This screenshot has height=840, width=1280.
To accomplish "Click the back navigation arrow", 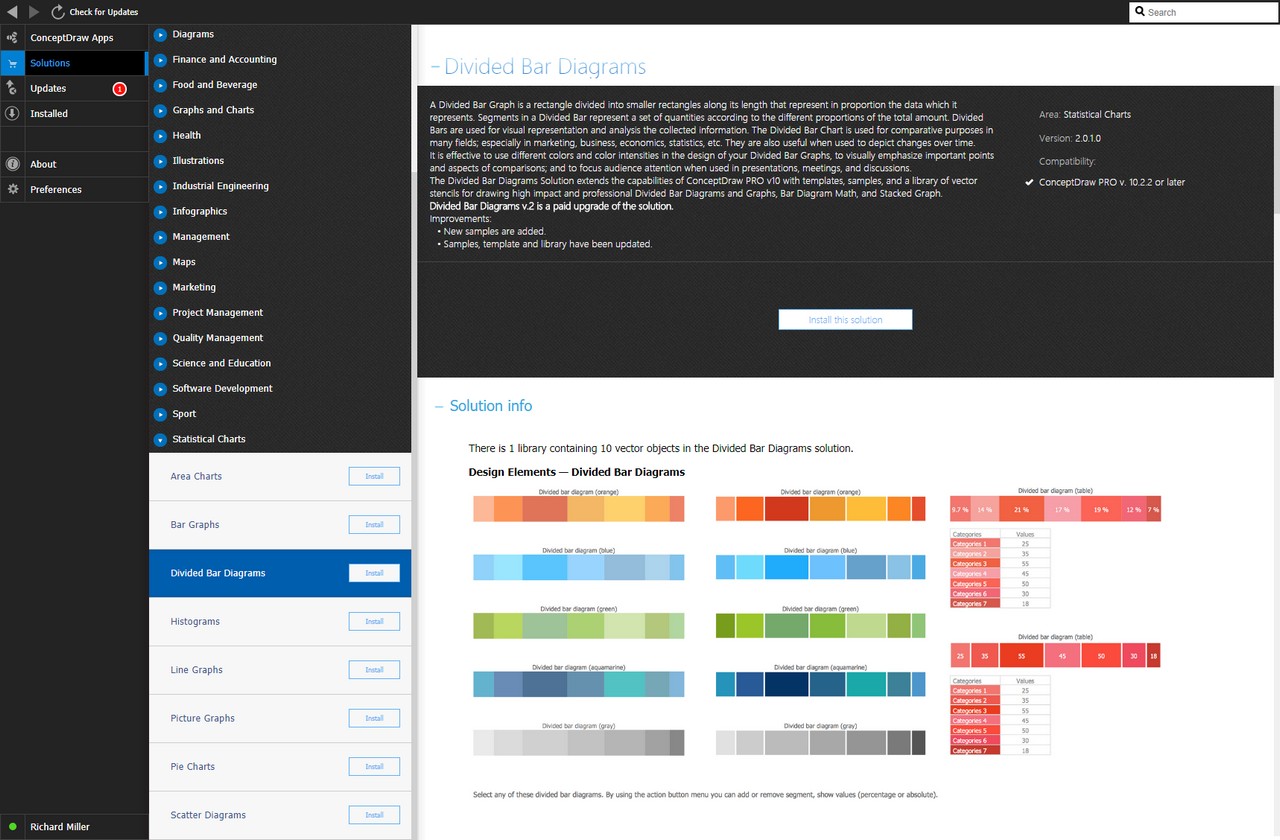I will click(12, 12).
